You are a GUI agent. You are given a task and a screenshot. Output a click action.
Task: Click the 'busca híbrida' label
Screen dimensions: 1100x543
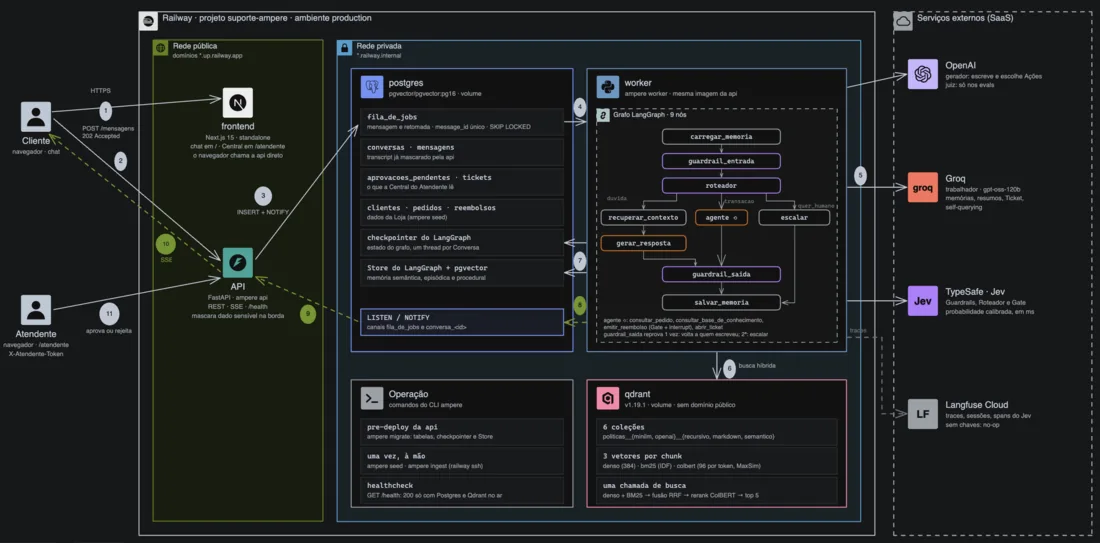(x=756, y=366)
